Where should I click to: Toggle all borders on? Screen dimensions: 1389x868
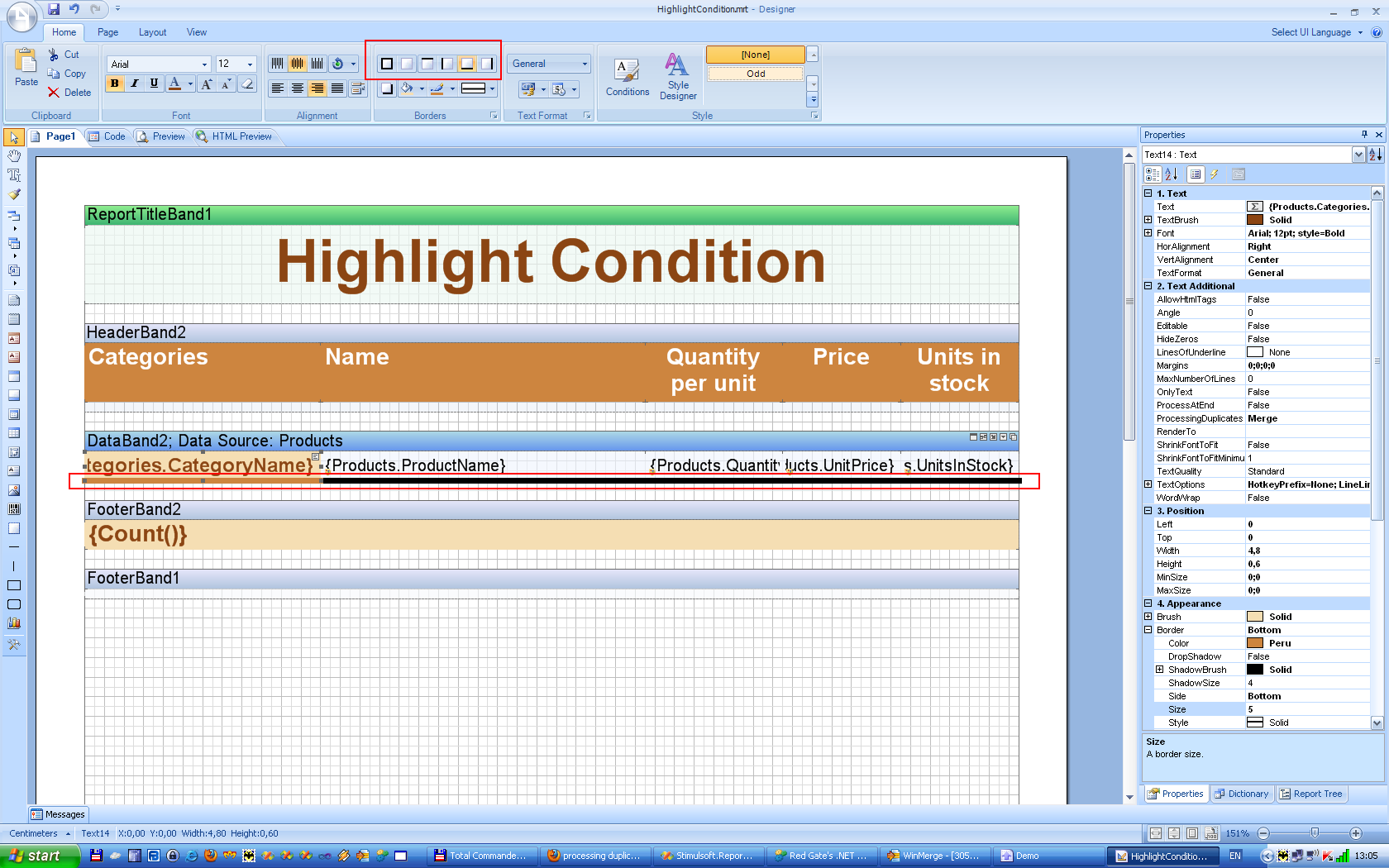[386, 64]
